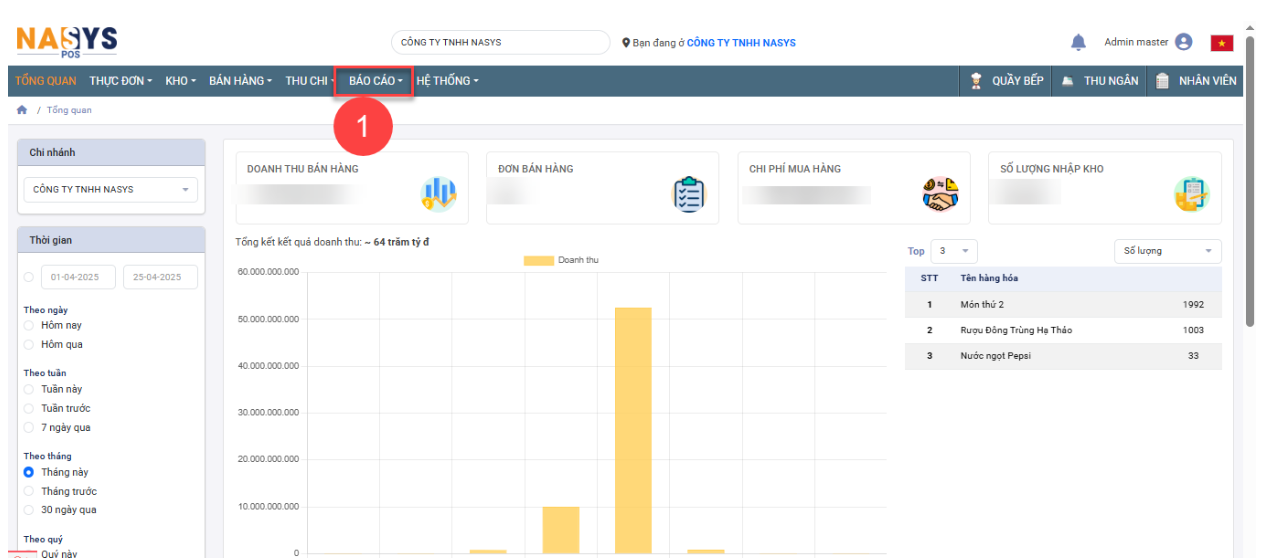This screenshot has height=559, width=1261.
Task: Click the Chi phí mua hàng handshake icon
Action: click(940, 194)
